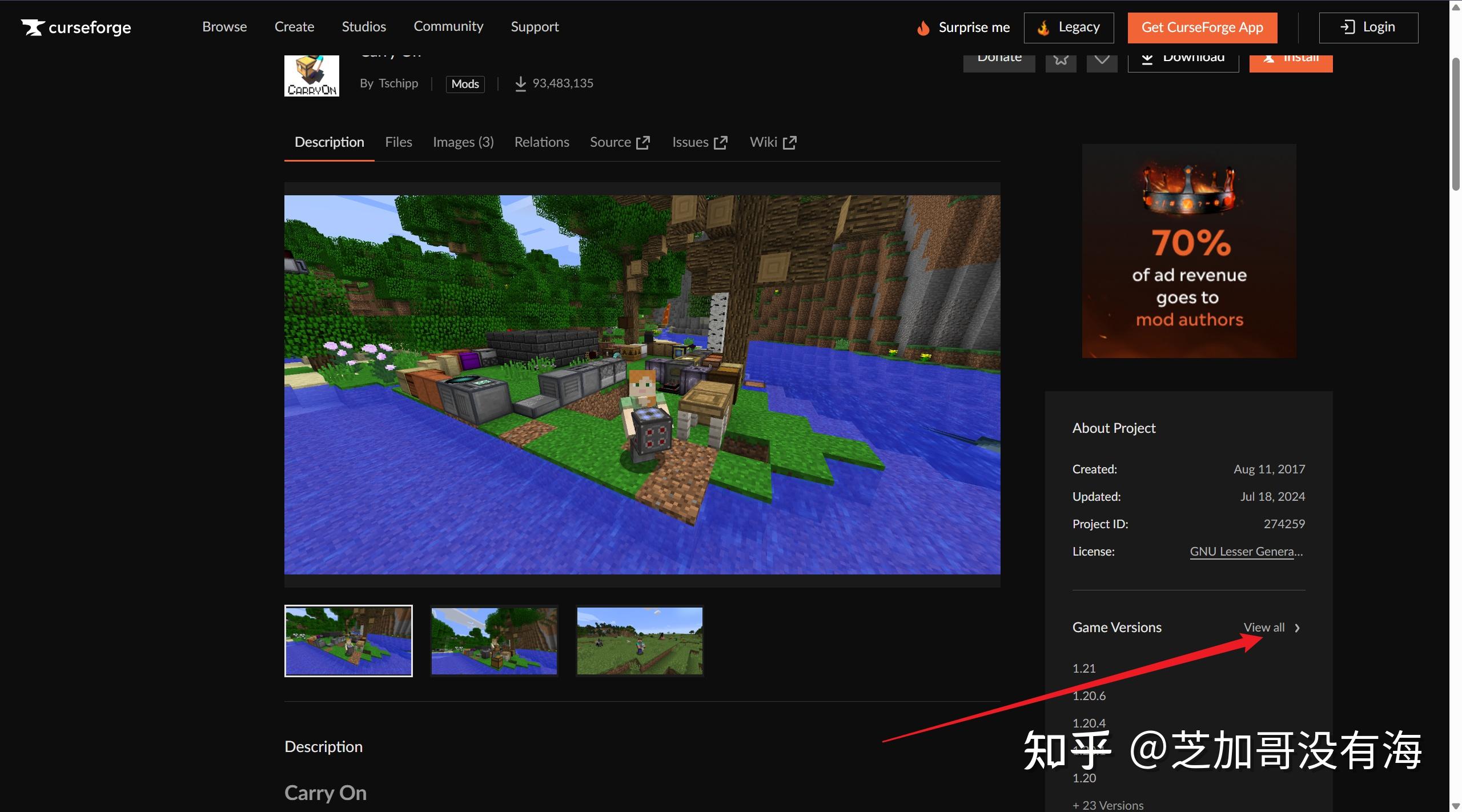
Task: Click the download count icon
Action: (520, 84)
